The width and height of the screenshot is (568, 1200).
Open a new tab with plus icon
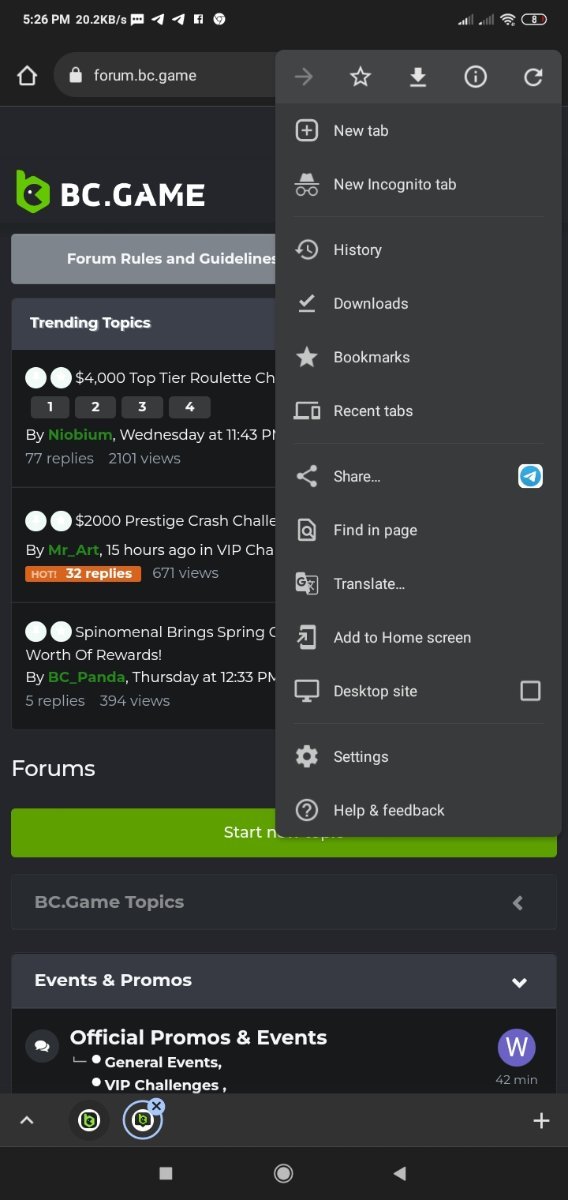(541, 1121)
